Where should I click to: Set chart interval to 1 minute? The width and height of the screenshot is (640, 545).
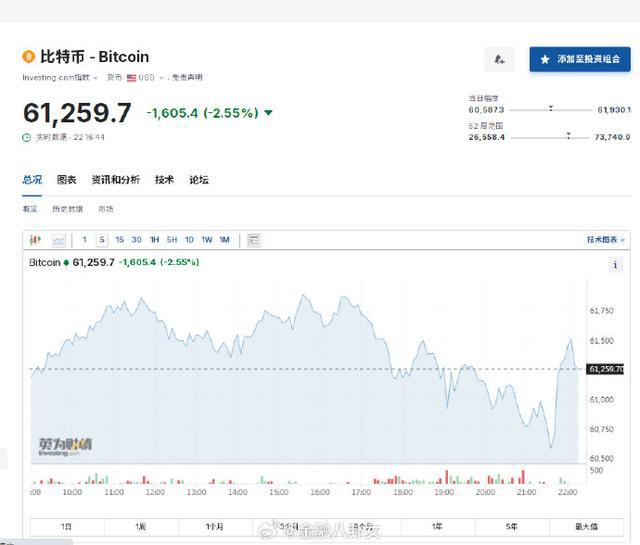click(84, 240)
